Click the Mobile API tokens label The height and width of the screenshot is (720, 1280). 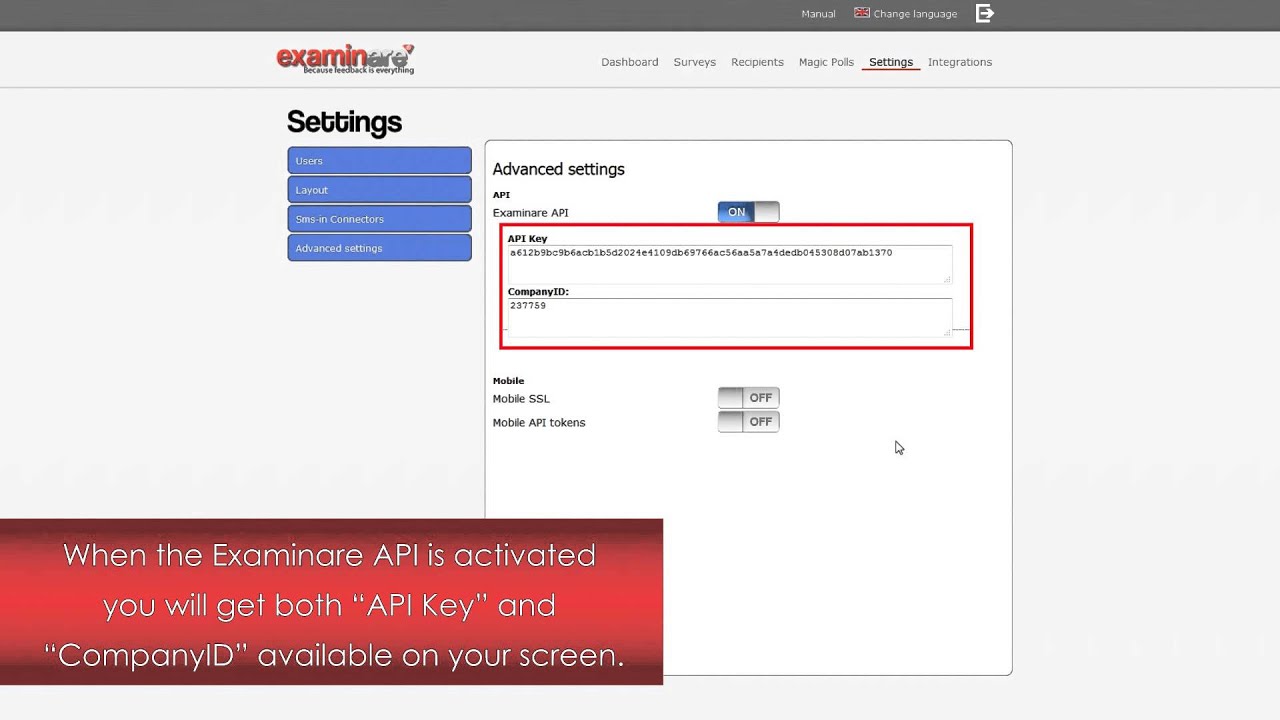[x=539, y=423]
